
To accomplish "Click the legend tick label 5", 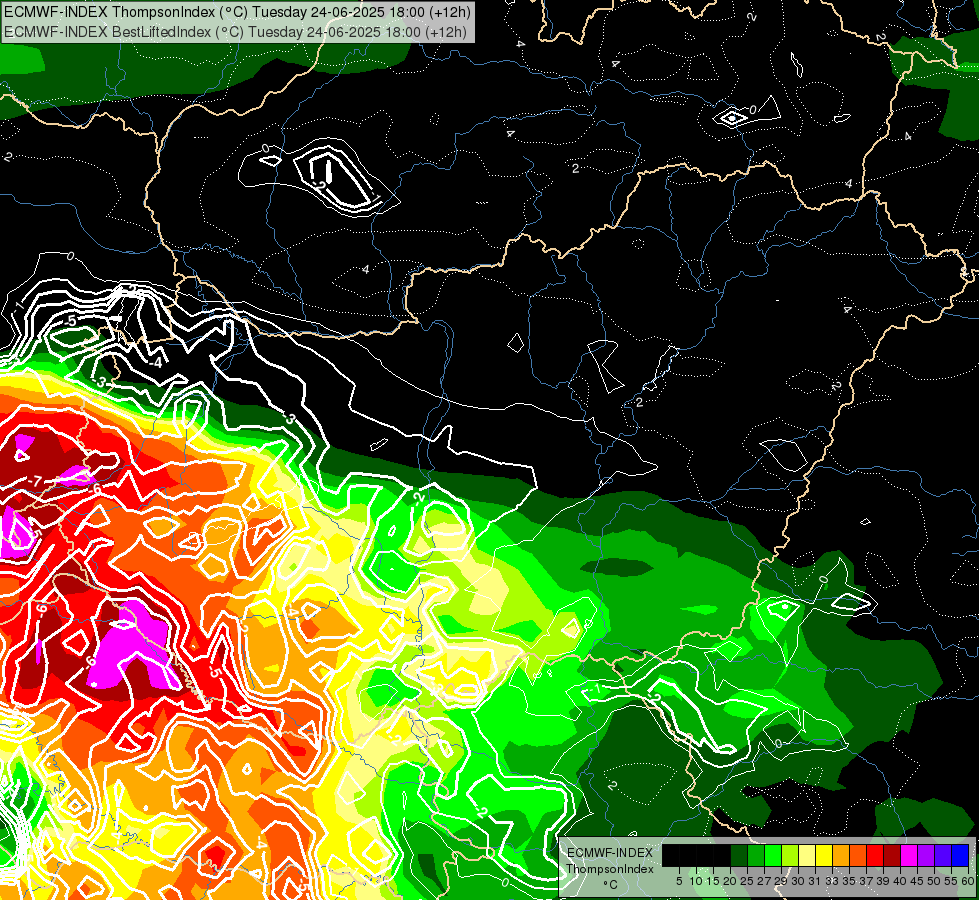I will 679,881.
